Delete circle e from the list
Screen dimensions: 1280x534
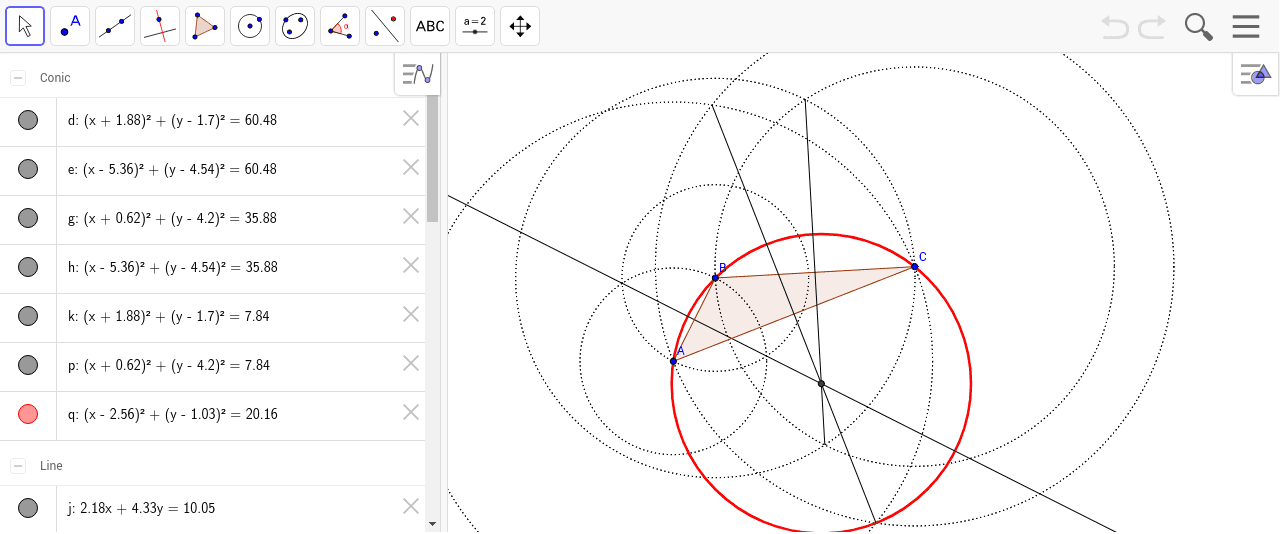[411, 168]
